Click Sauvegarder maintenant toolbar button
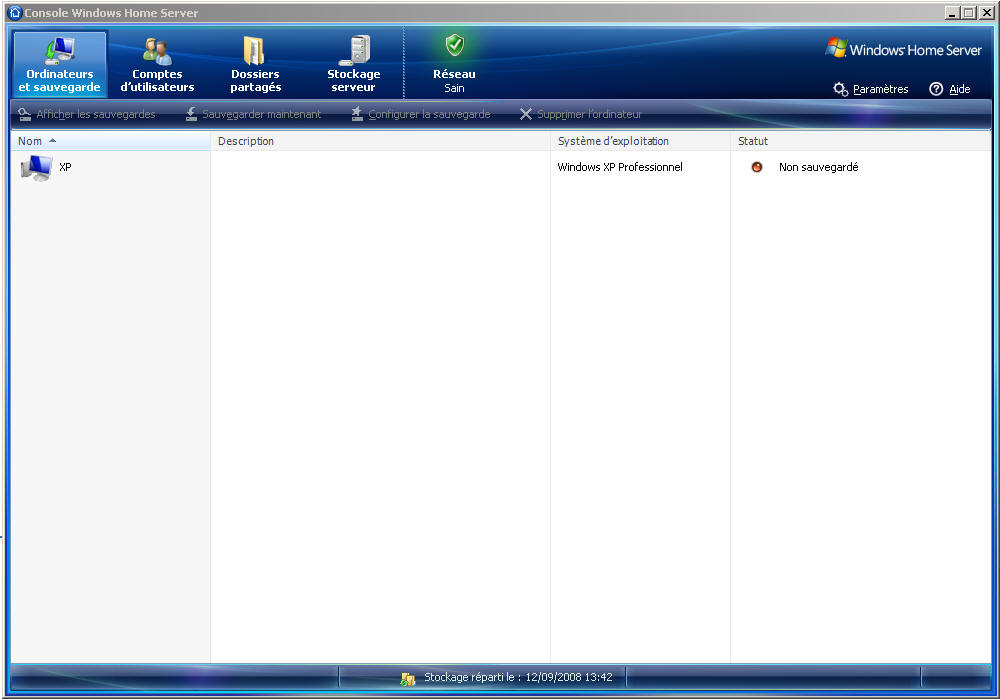The height and width of the screenshot is (700, 1000). 253,114
